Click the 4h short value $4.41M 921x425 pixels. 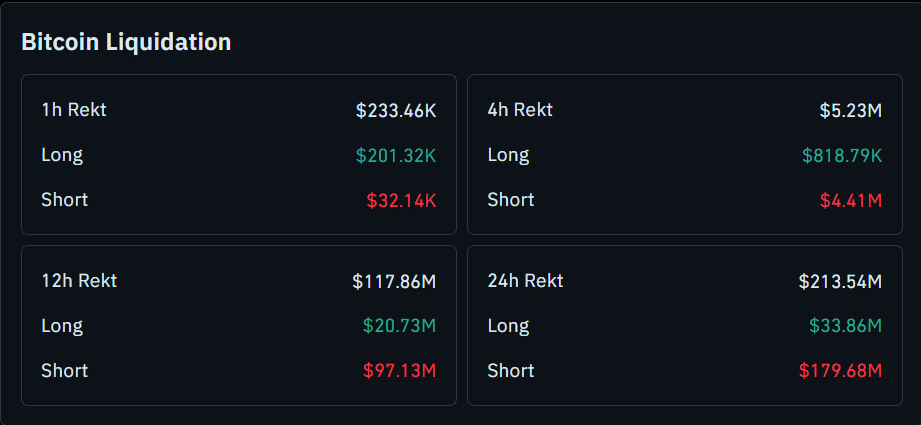[850, 200]
